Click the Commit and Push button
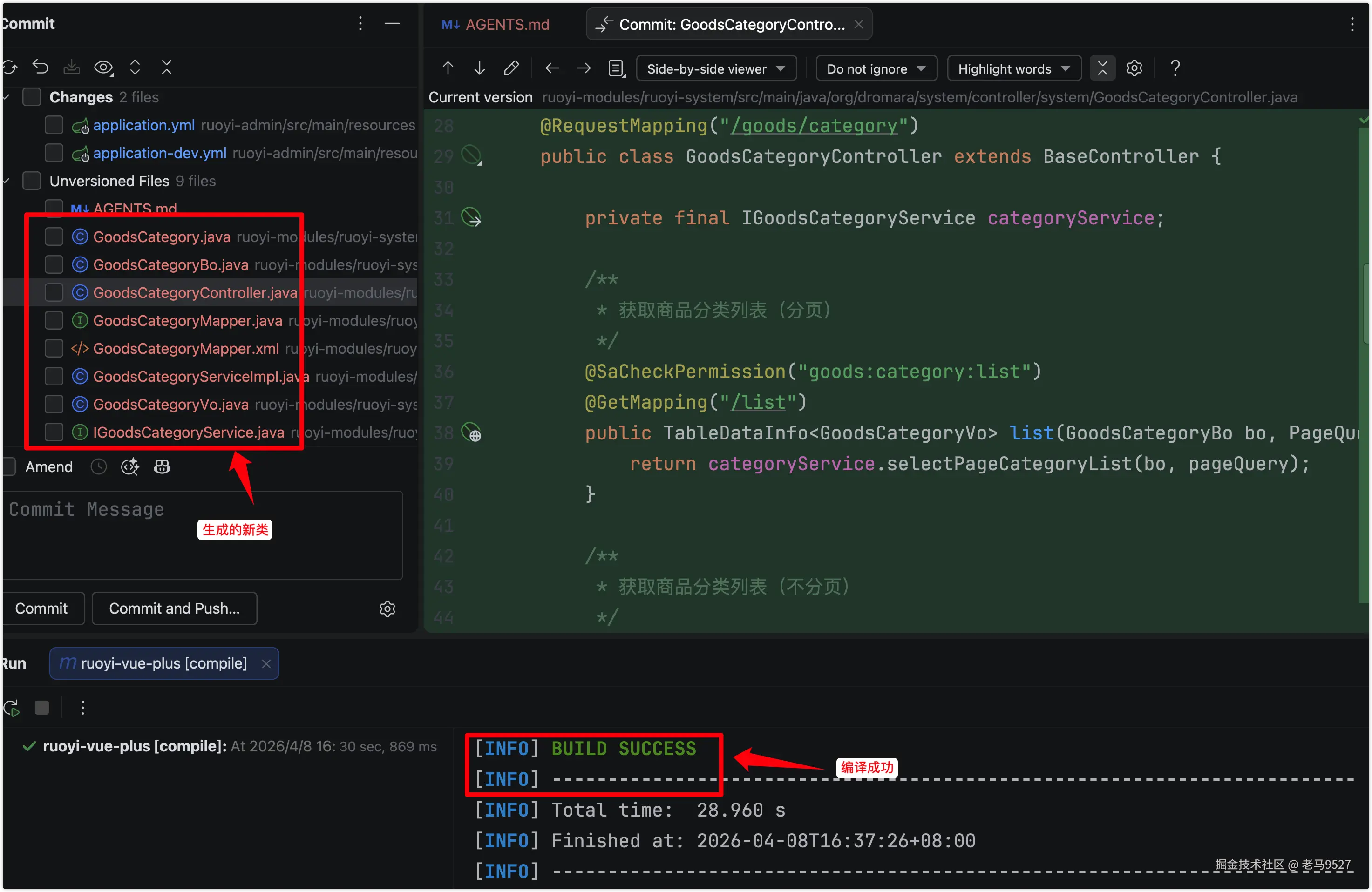Screen dimensions: 1372x892 tap(174, 608)
